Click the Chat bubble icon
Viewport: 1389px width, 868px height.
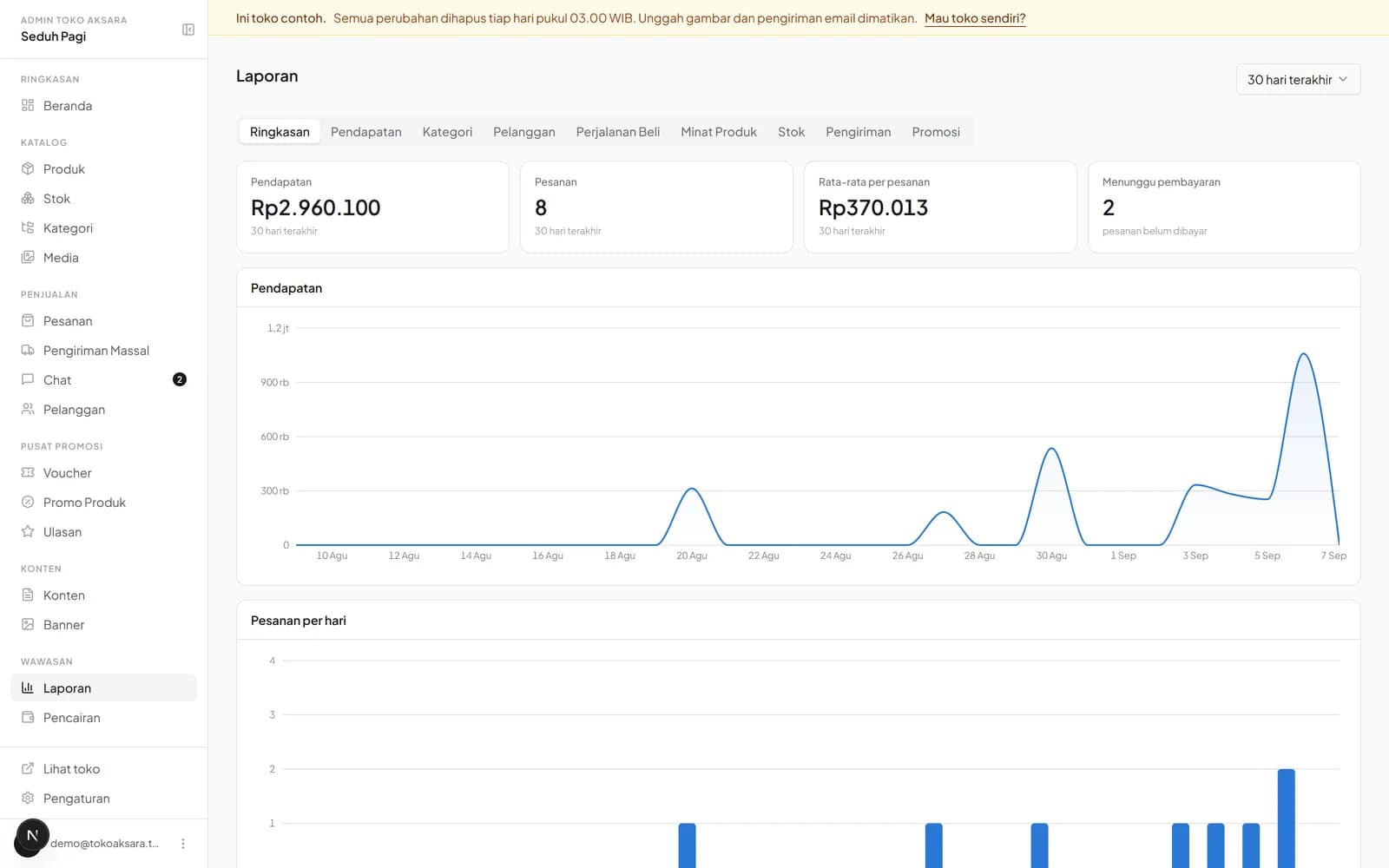pos(28,379)
